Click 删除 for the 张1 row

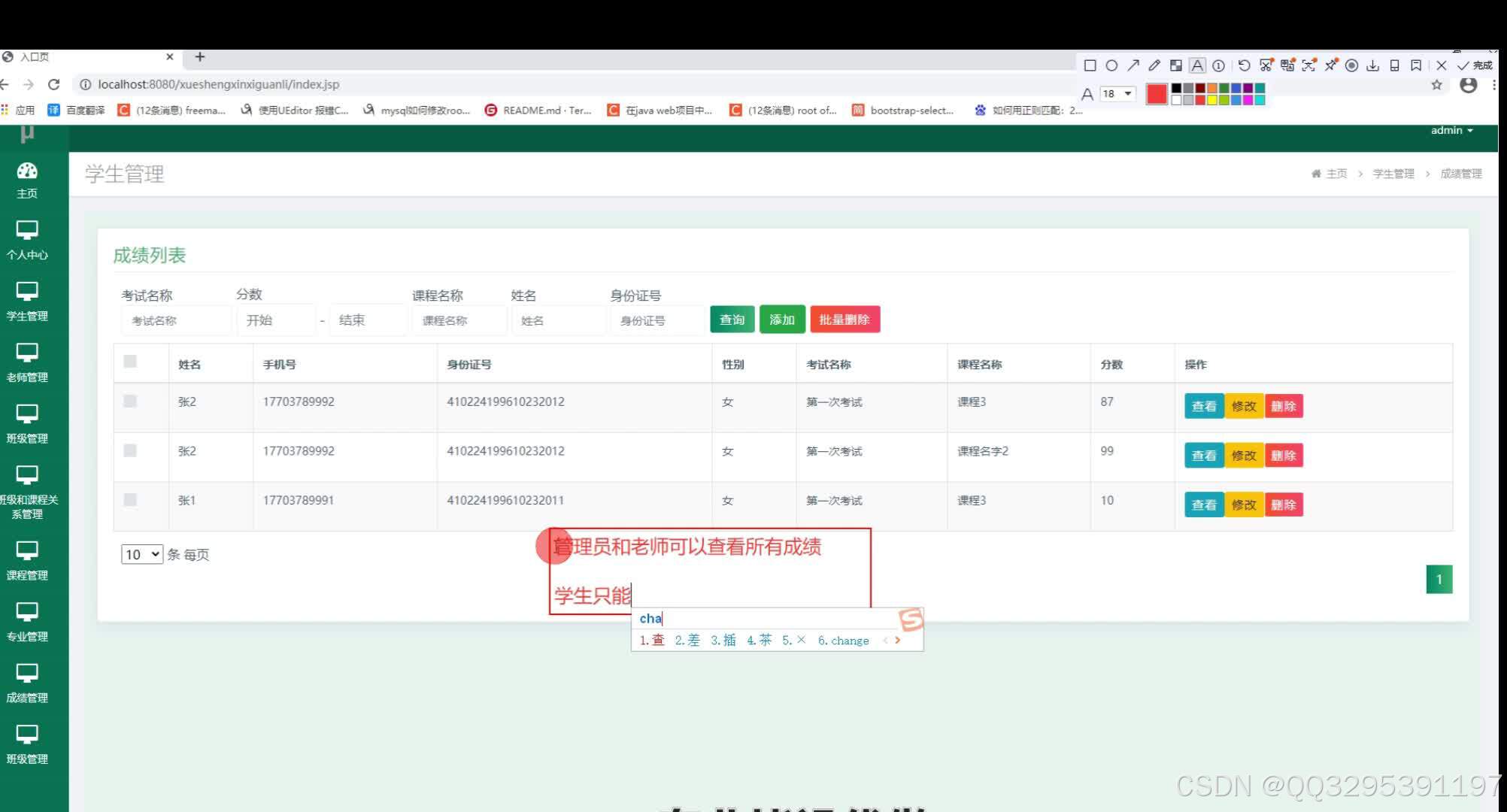(x=1284, y=504)
